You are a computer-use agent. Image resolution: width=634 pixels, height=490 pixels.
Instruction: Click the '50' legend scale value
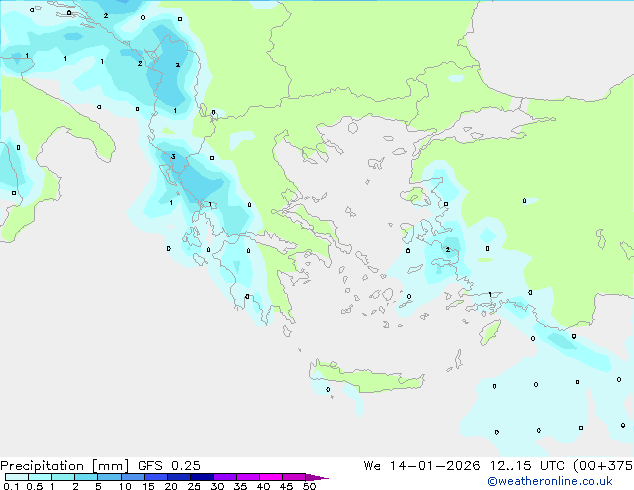tap(309, 486)
